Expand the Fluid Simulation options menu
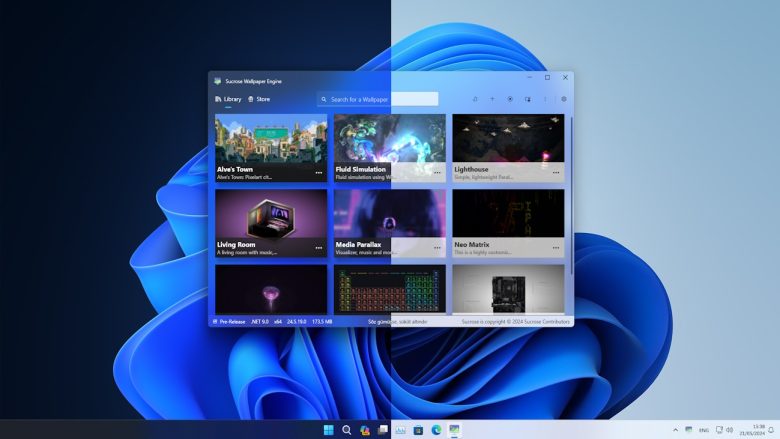 pyautogui.click(x=437, y=173)
